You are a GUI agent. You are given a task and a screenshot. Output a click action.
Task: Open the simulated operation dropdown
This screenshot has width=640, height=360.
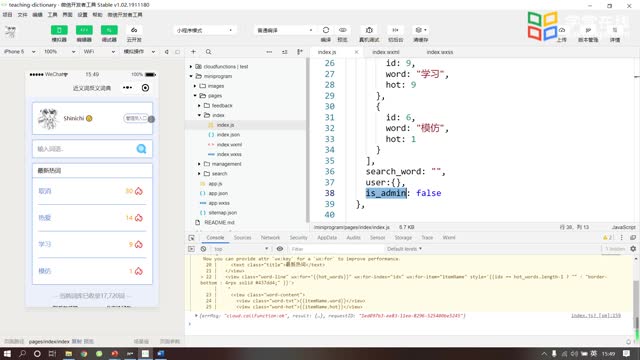(x=139, y=52)
